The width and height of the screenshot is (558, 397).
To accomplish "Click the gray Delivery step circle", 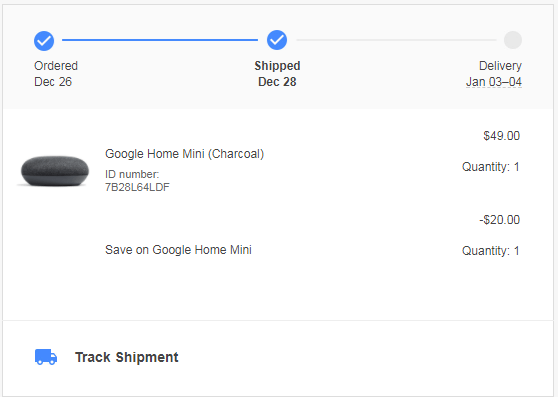I will 513,40.
